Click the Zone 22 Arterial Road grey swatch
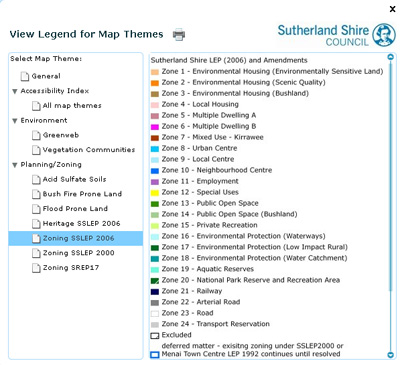 (155, 303)
